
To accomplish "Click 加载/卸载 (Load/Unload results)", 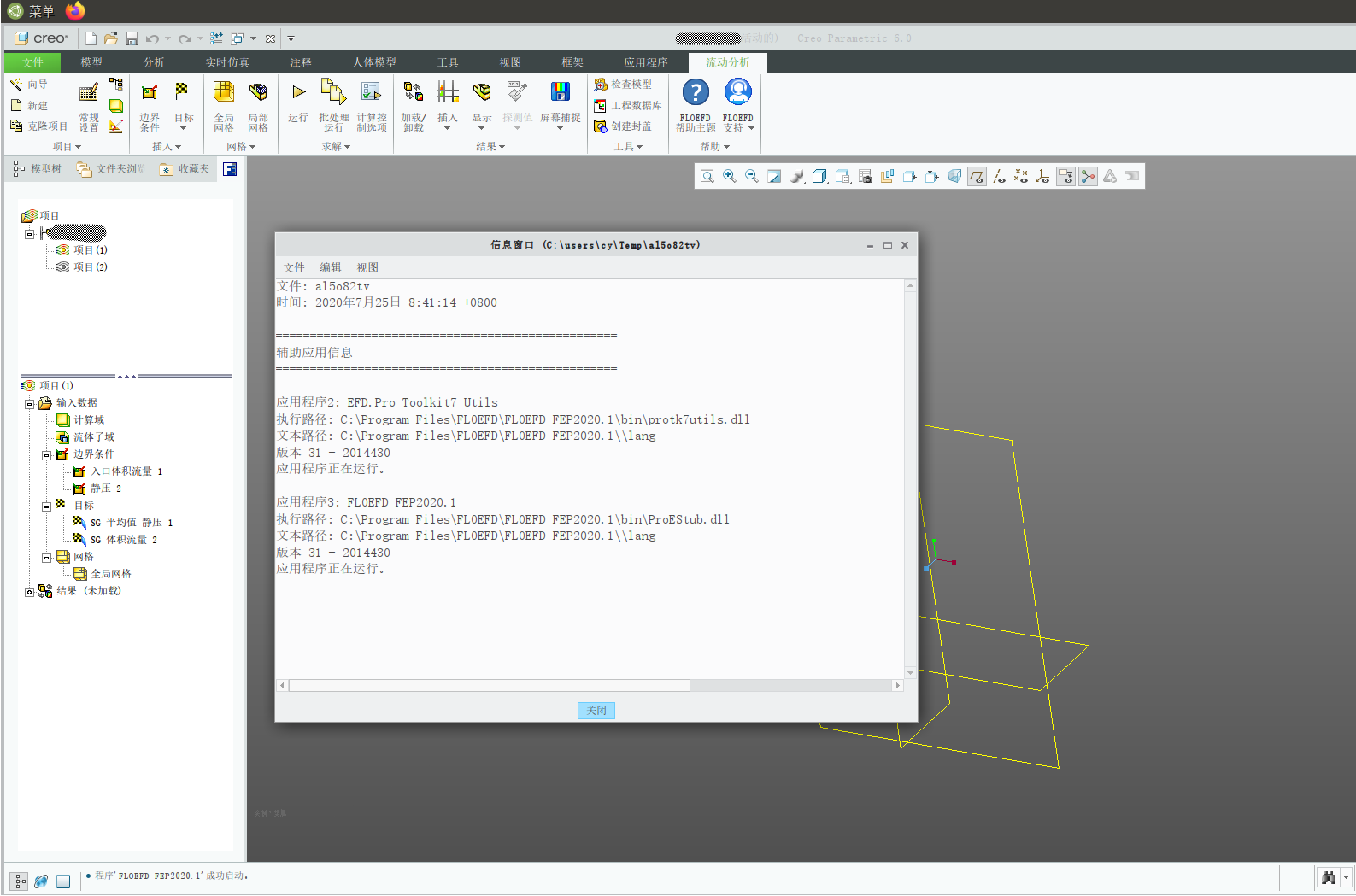I will [414, 107].
